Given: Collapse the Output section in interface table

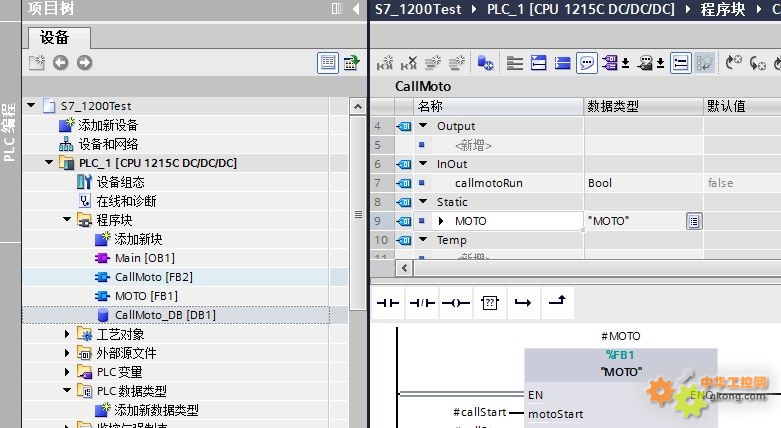Looking at the screenshot, I should tap(423, 126).
